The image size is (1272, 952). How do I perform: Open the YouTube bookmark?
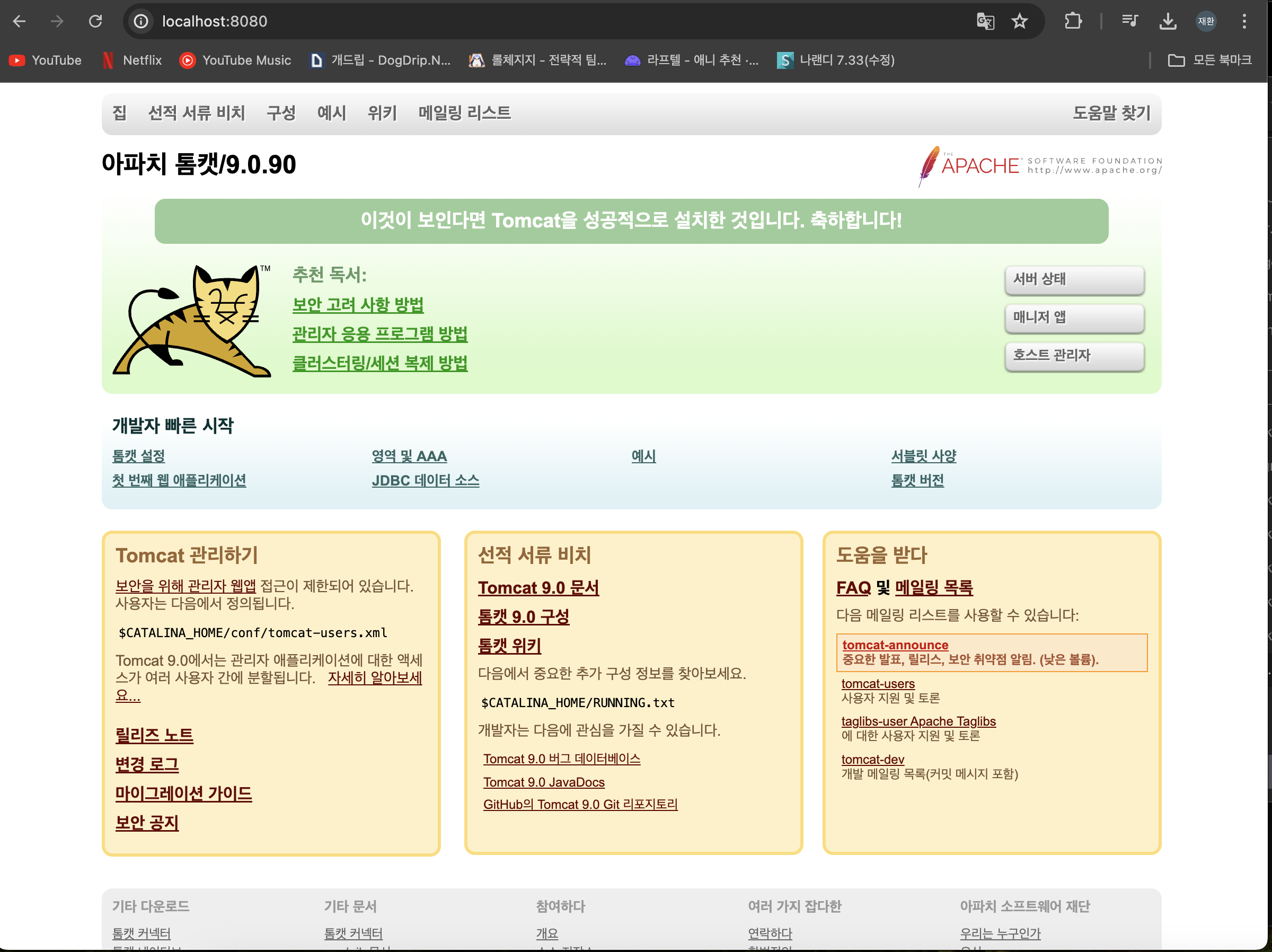(46, 60)
